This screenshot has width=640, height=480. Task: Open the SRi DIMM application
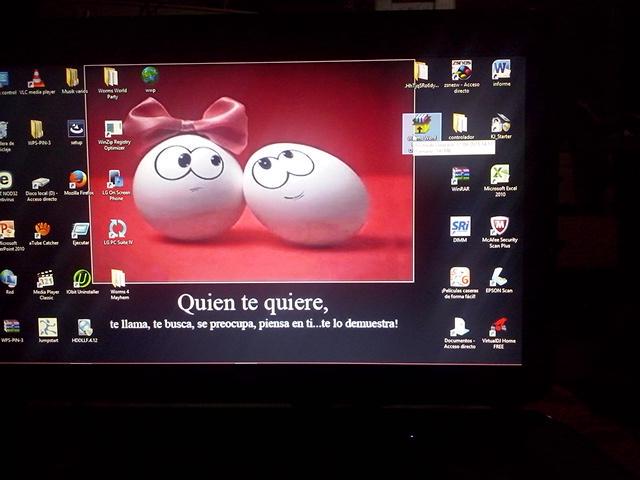click(x=460, y=229)
